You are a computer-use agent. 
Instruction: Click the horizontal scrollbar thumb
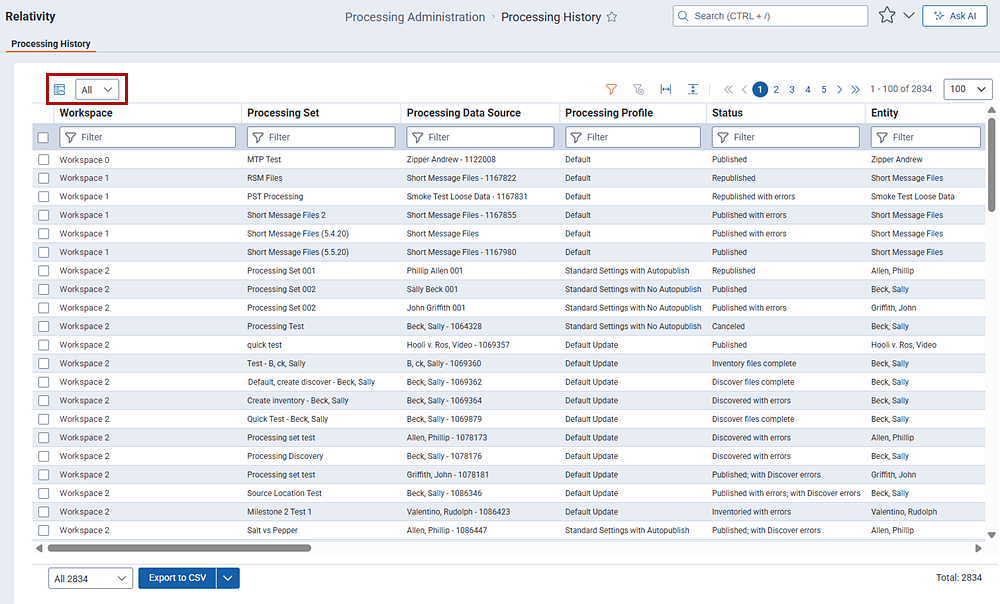coord(179,548)
